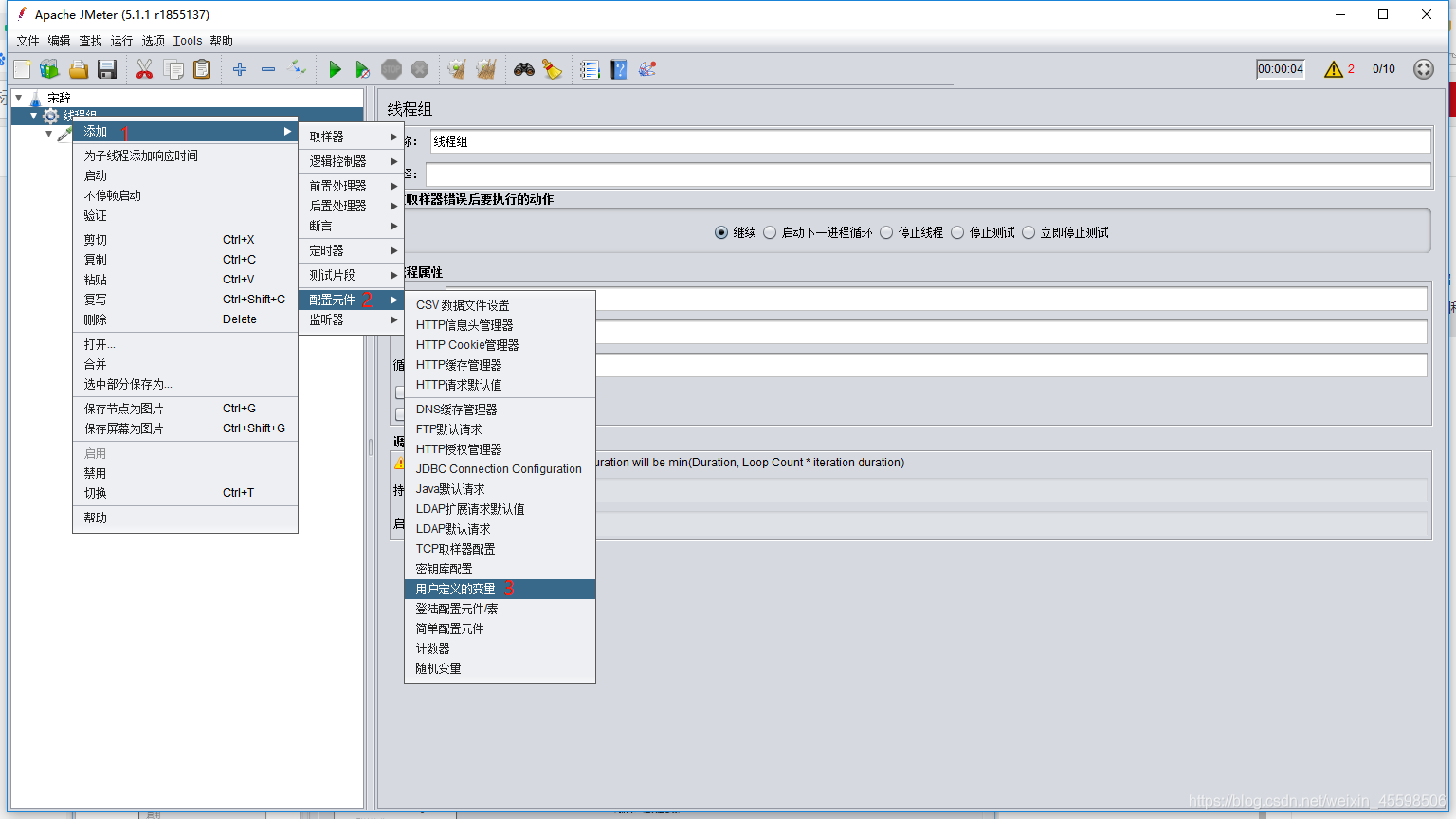This screenshot has width=1456, height=819.
Task: Open Help with the blue question book icon
Action: click(x=619, y=69)
